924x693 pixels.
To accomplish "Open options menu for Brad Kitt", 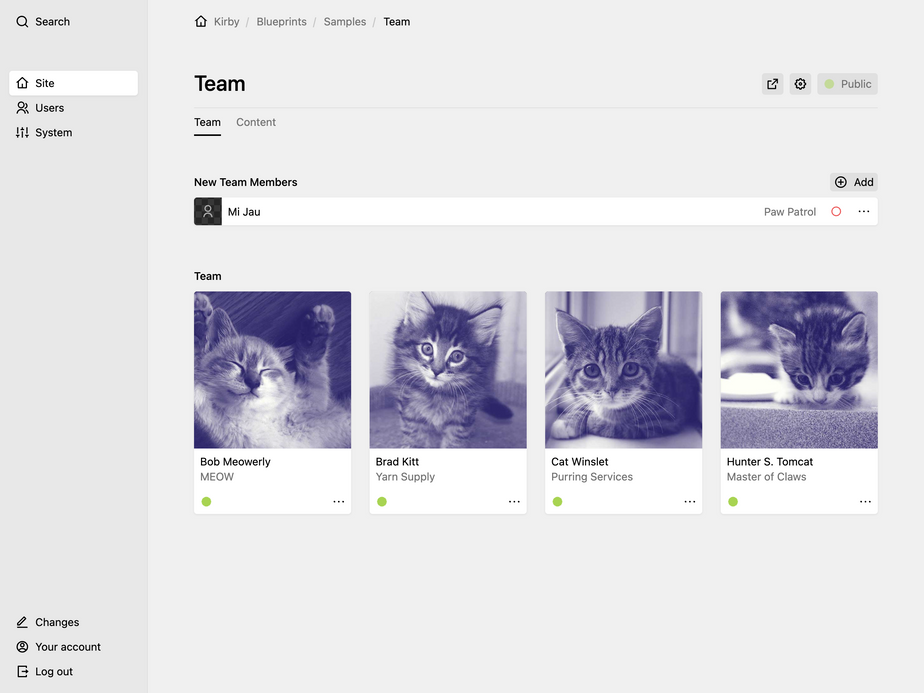I will point(514,502).
